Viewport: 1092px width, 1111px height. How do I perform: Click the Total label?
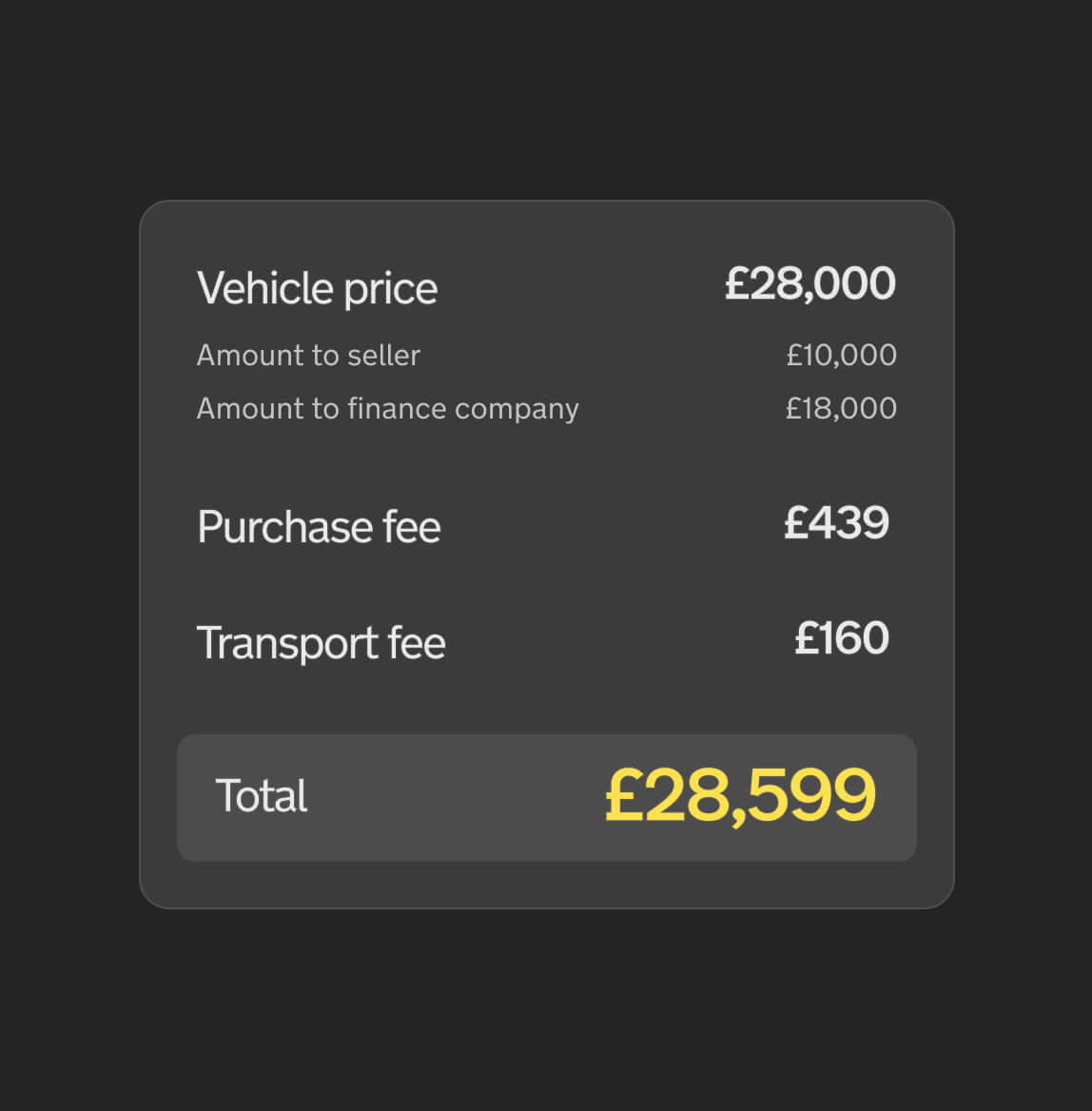[x=261, y=795]
